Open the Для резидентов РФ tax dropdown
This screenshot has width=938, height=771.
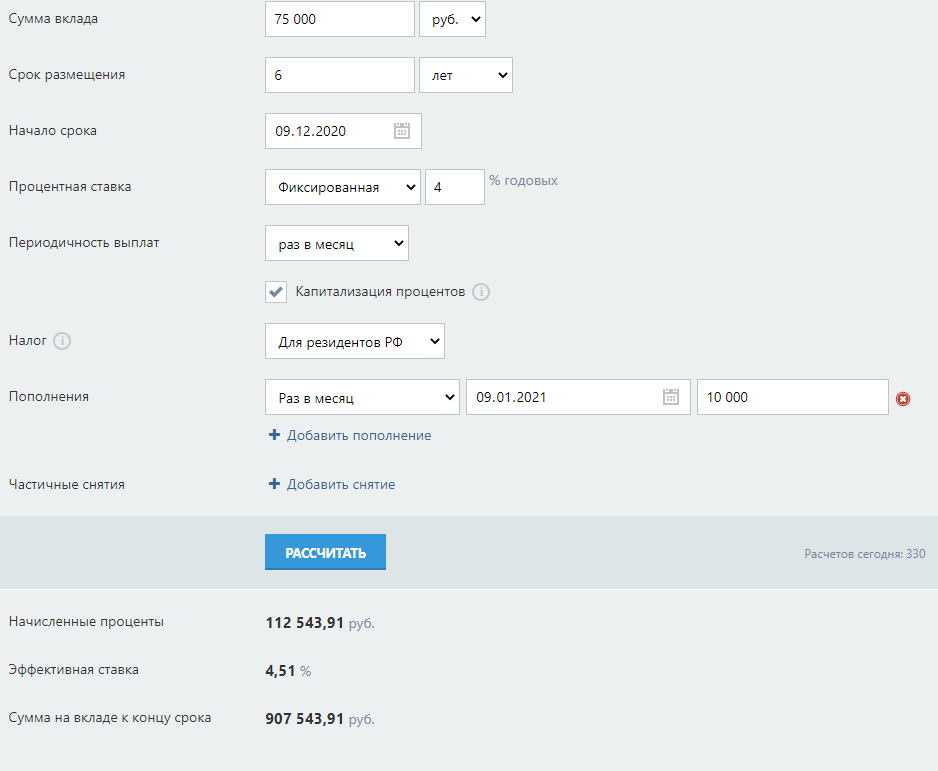354,341
